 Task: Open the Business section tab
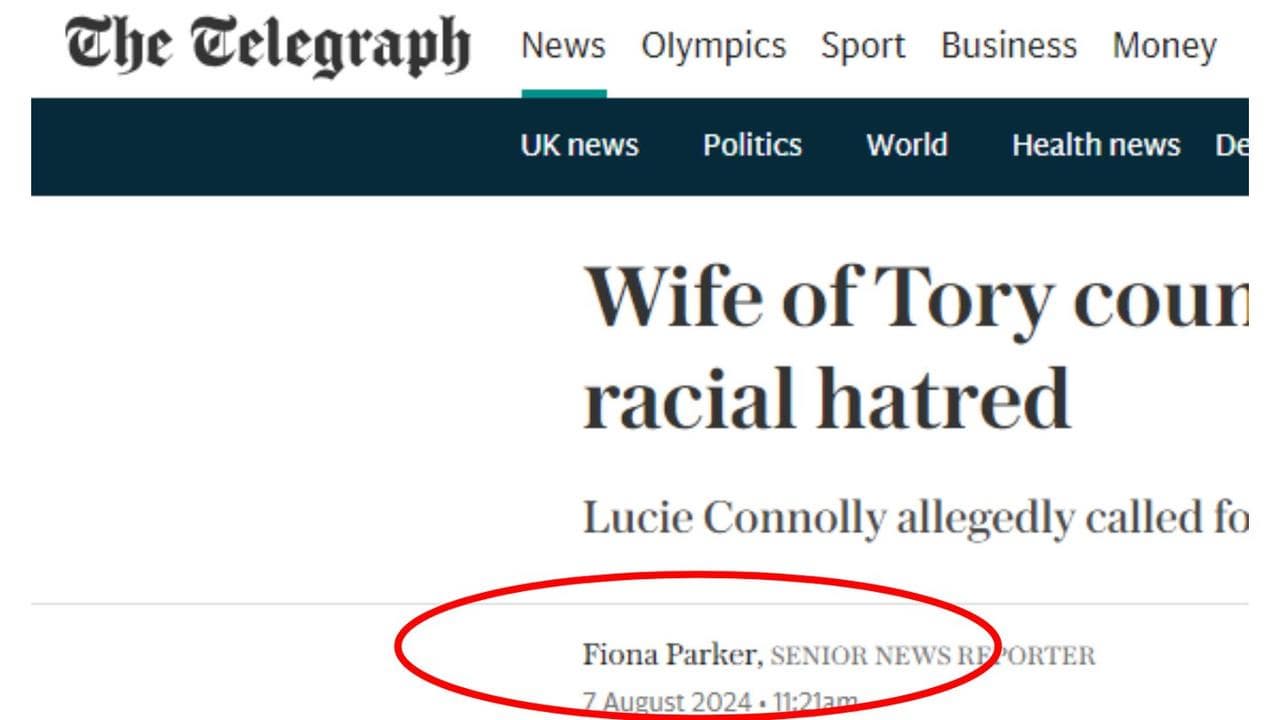(x=1009, y=45)
